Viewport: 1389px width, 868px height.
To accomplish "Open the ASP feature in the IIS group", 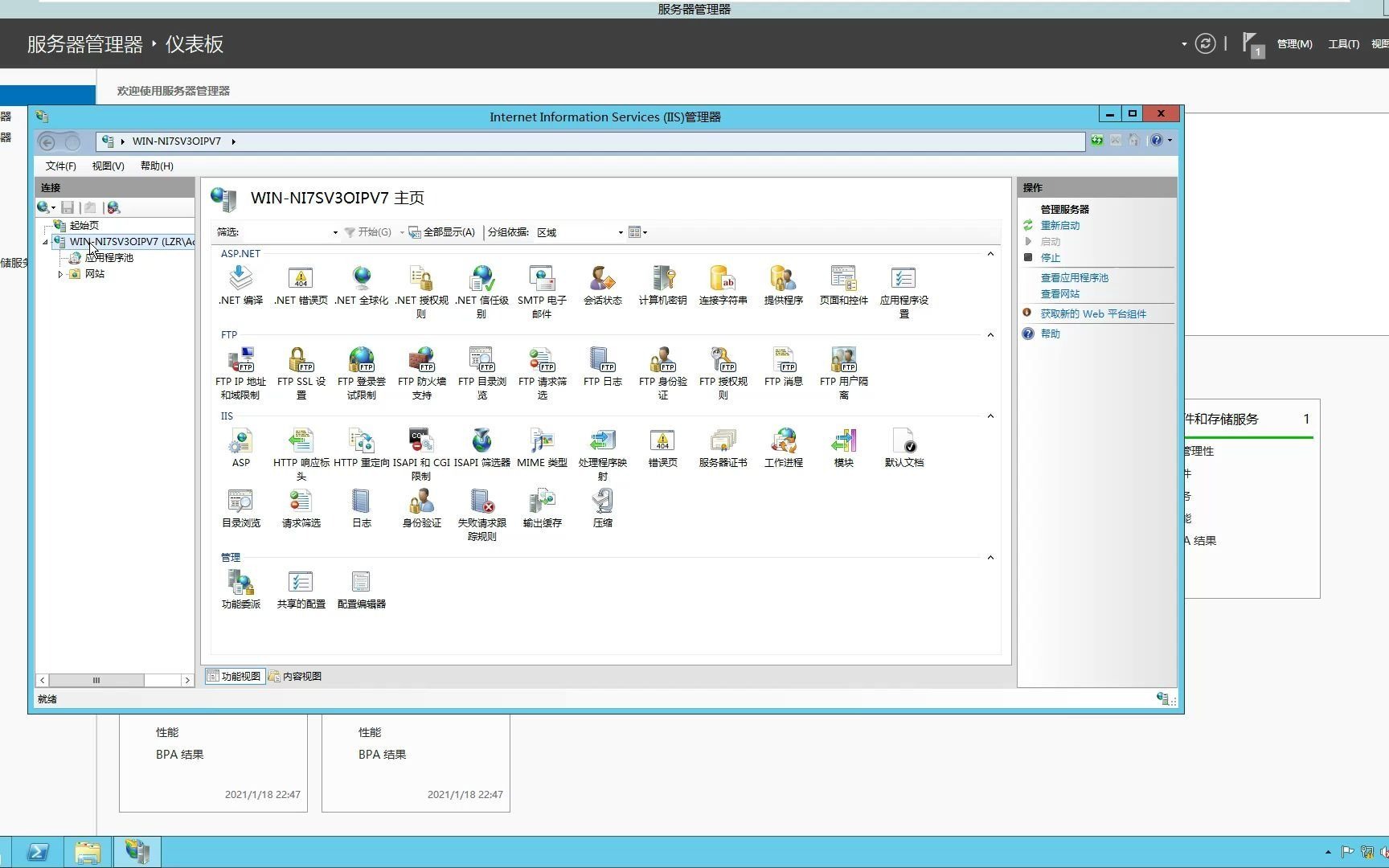I will tap(240, 448).
